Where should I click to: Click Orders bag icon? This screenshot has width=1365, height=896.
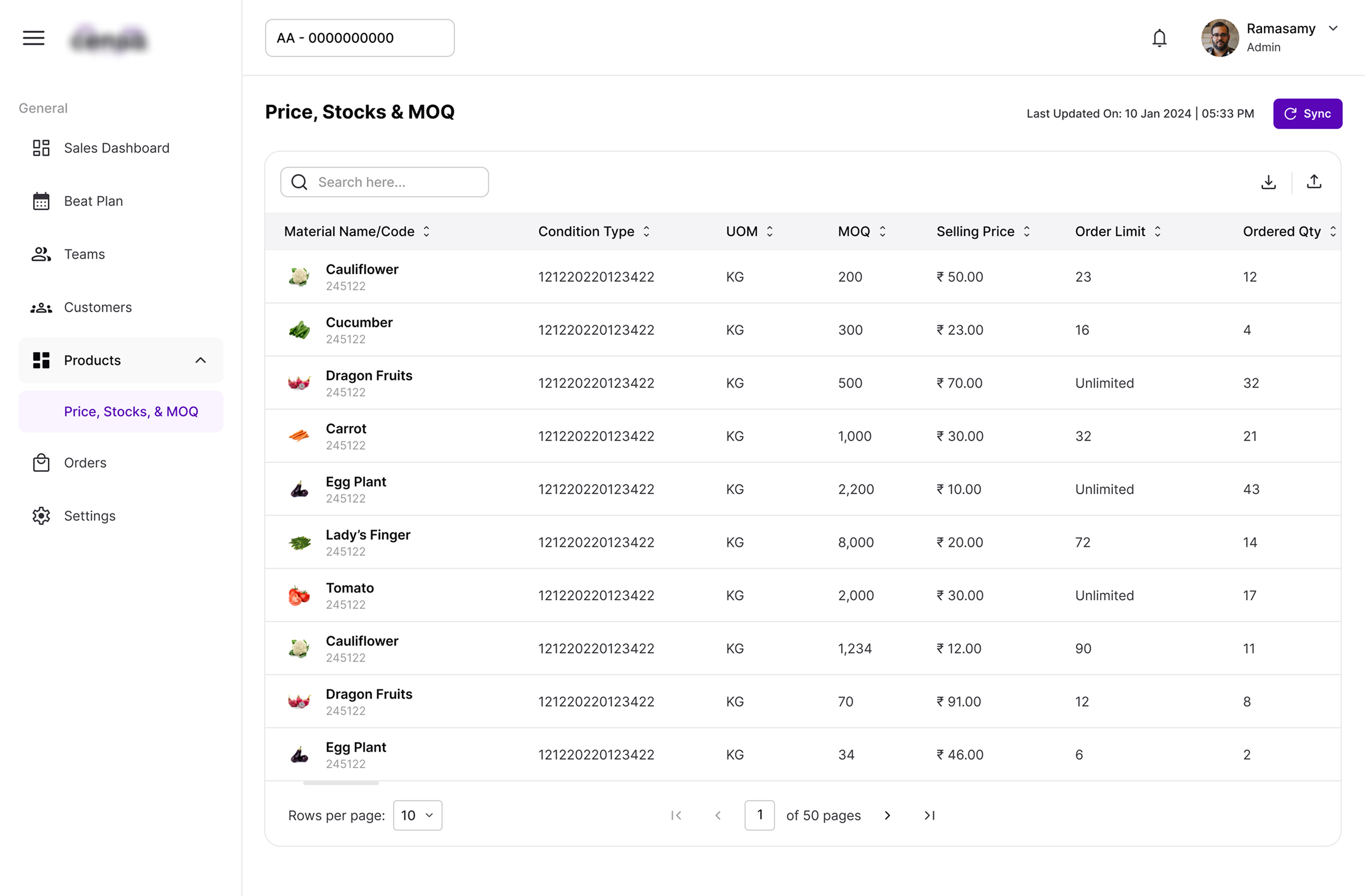pos(42,463)
